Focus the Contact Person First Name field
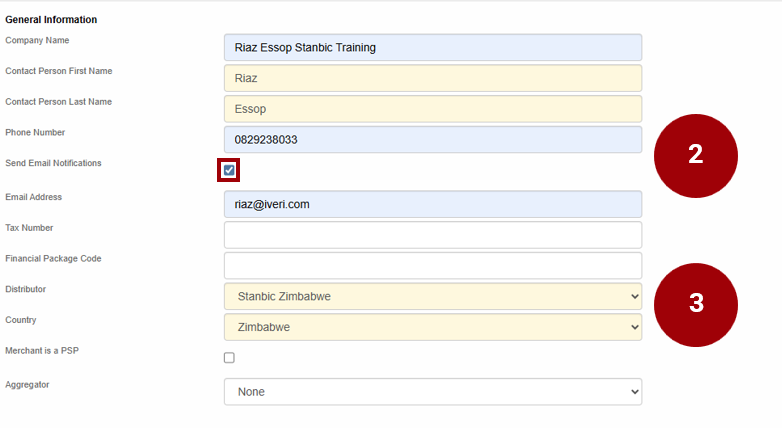This screenshot has height=446, width=782. tap(433, 78)
